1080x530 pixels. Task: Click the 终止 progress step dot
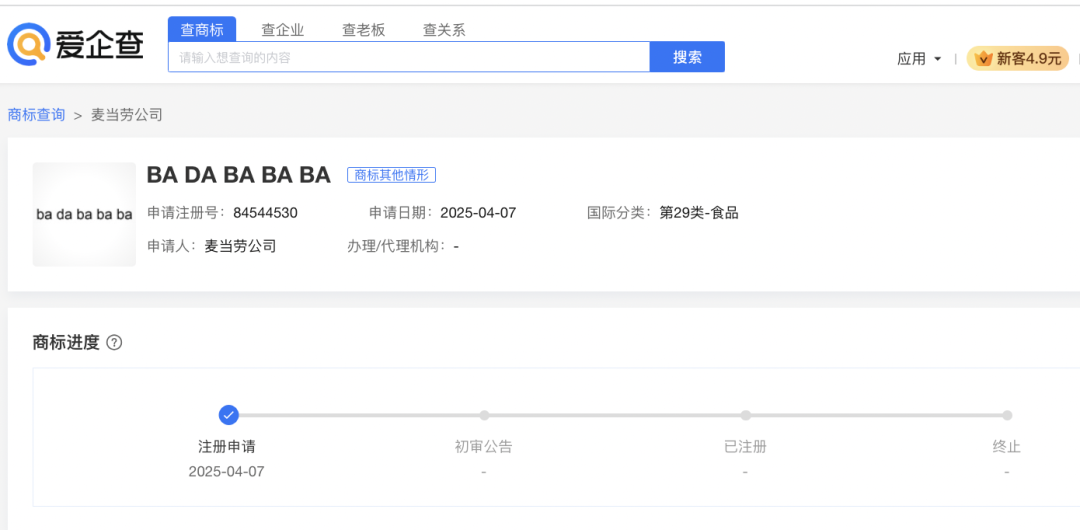click(1007, 415)
